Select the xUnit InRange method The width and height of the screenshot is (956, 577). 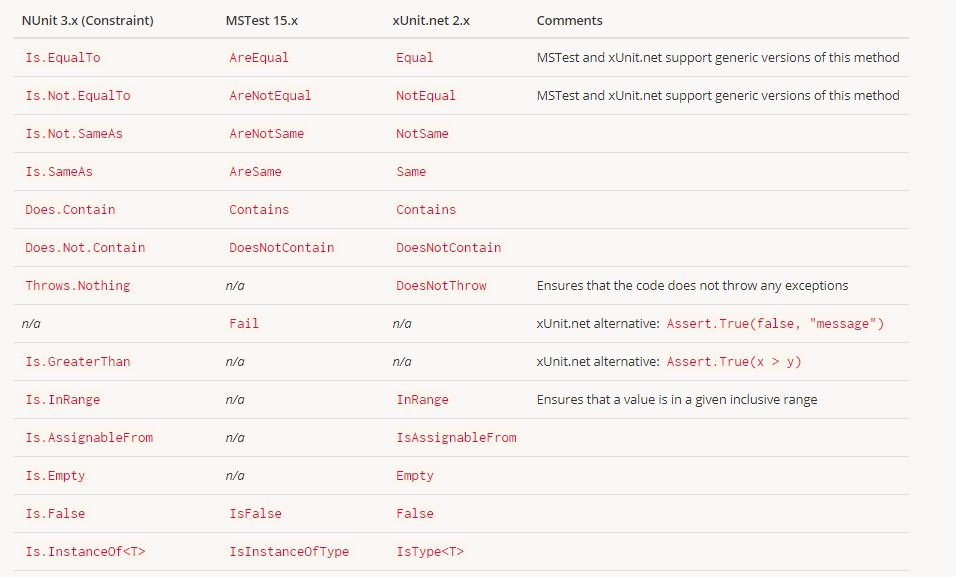(x=422, y=400)
